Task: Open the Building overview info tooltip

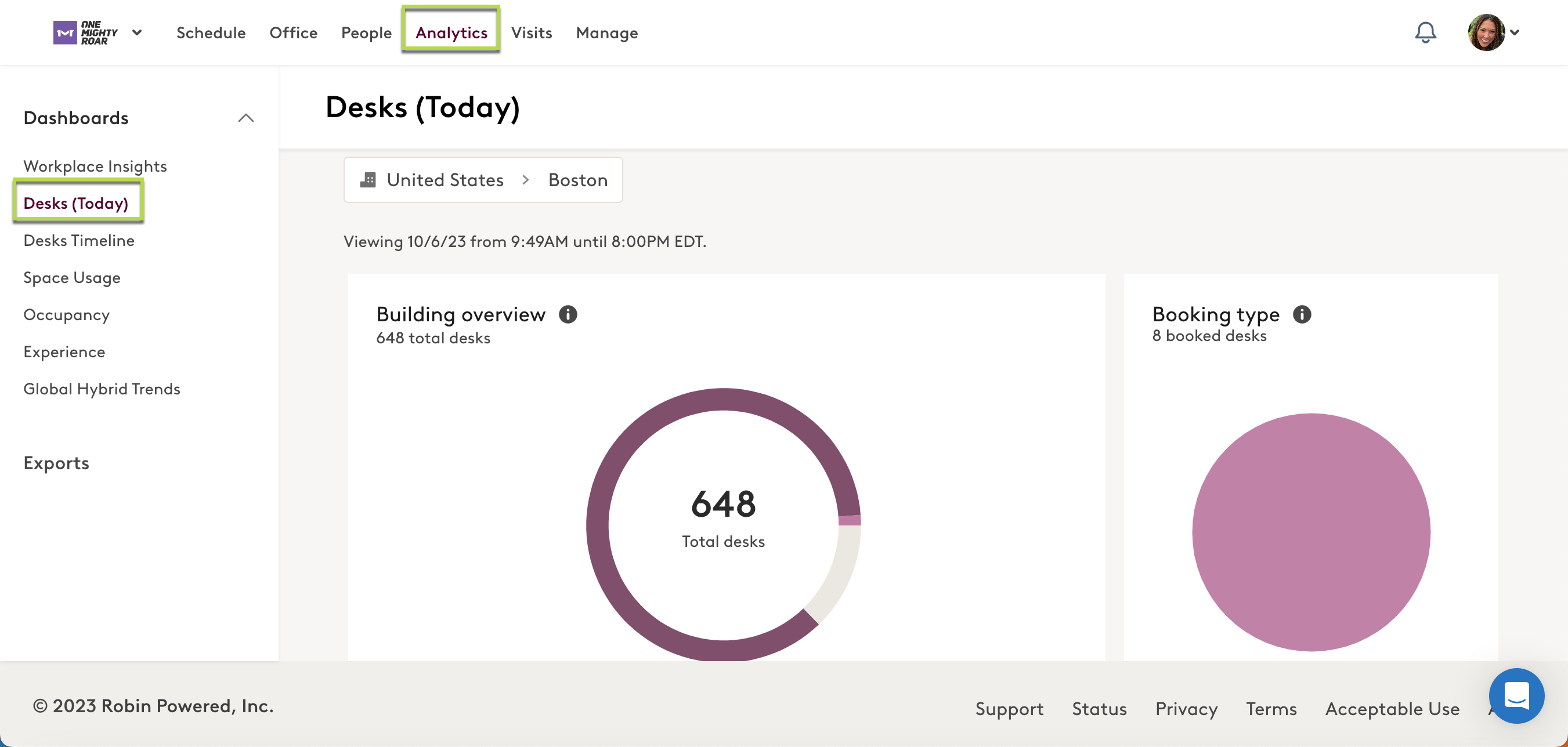Action: point(569,314)
